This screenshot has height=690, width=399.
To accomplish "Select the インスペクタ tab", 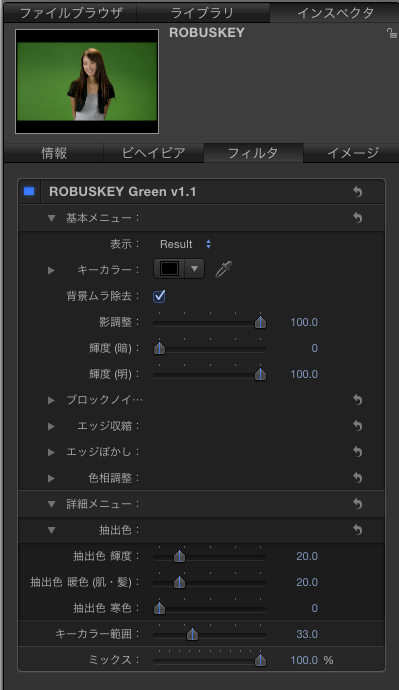I will click(335, 12).
